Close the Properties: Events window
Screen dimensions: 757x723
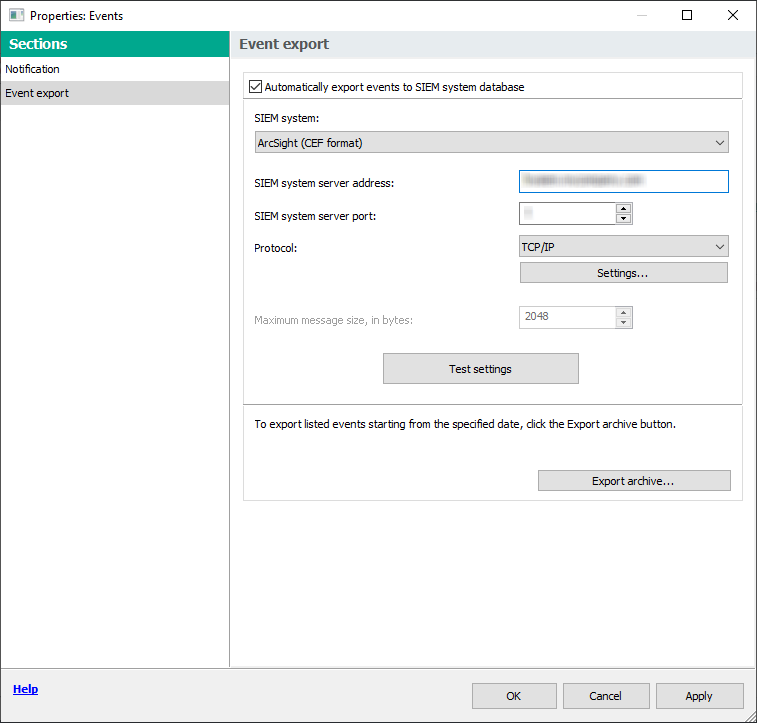click(x=733, y=15)
